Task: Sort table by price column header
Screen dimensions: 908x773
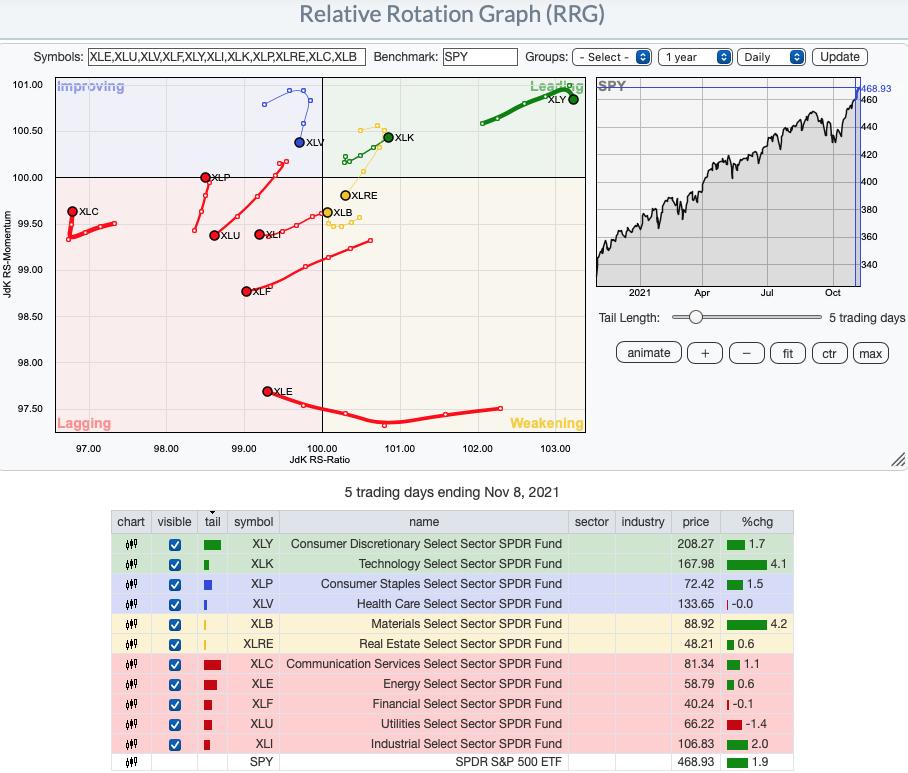Action: [695, 522]
